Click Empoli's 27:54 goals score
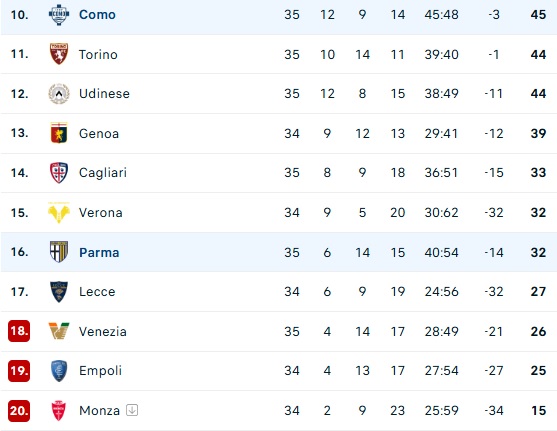Image resolution: width=557 pixels, height=431 pixels. click(x=442, y=371)
